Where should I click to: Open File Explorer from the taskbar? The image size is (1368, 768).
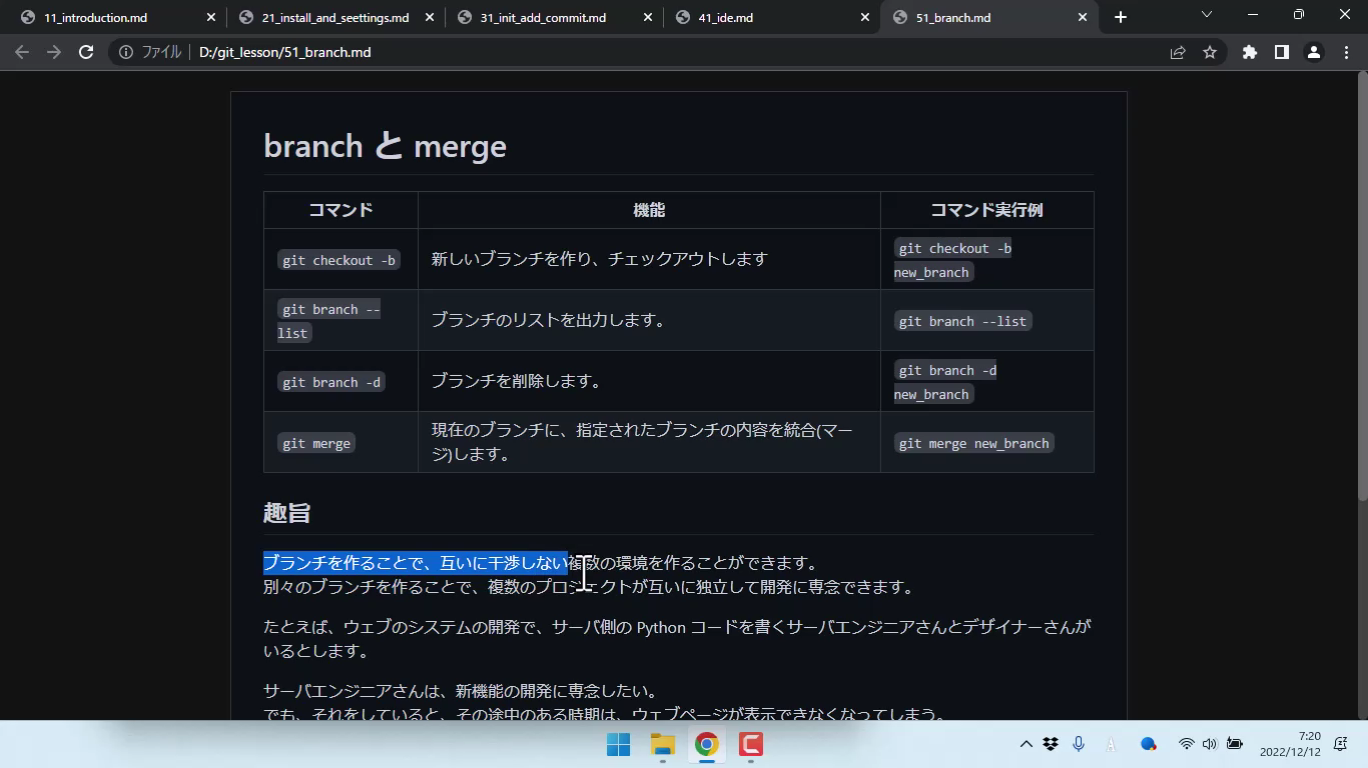point(662,744)
